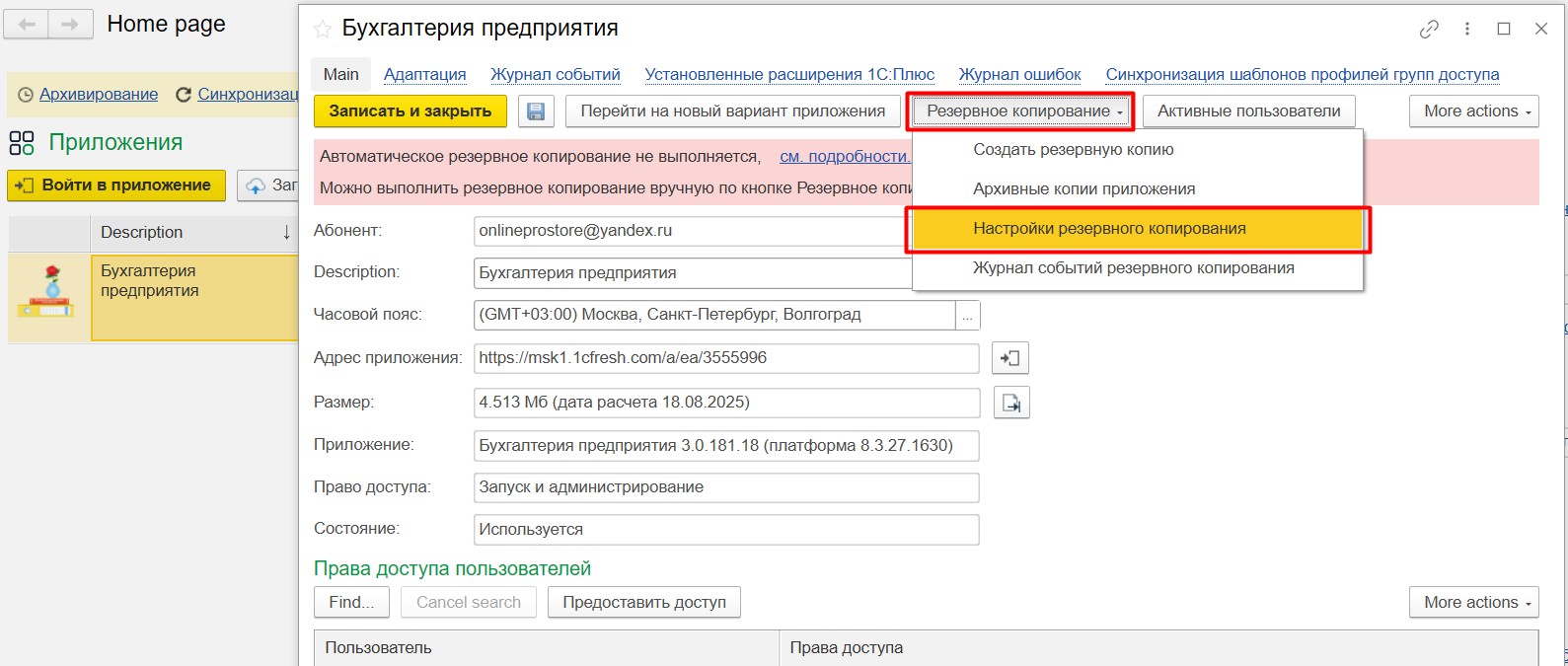Click into the Description input field

click(x=691, y=273)
